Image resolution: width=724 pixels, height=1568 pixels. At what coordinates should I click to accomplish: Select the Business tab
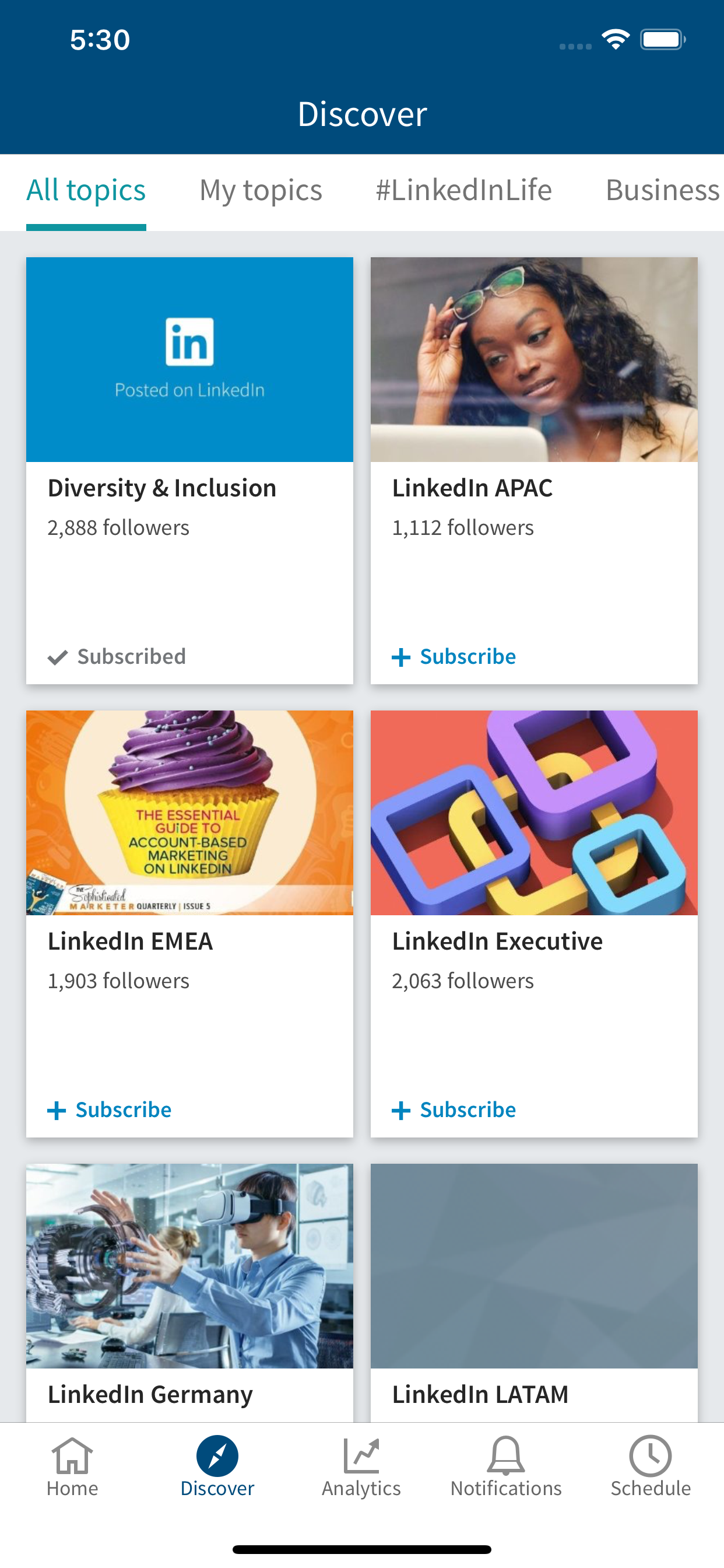click(662, 190)
